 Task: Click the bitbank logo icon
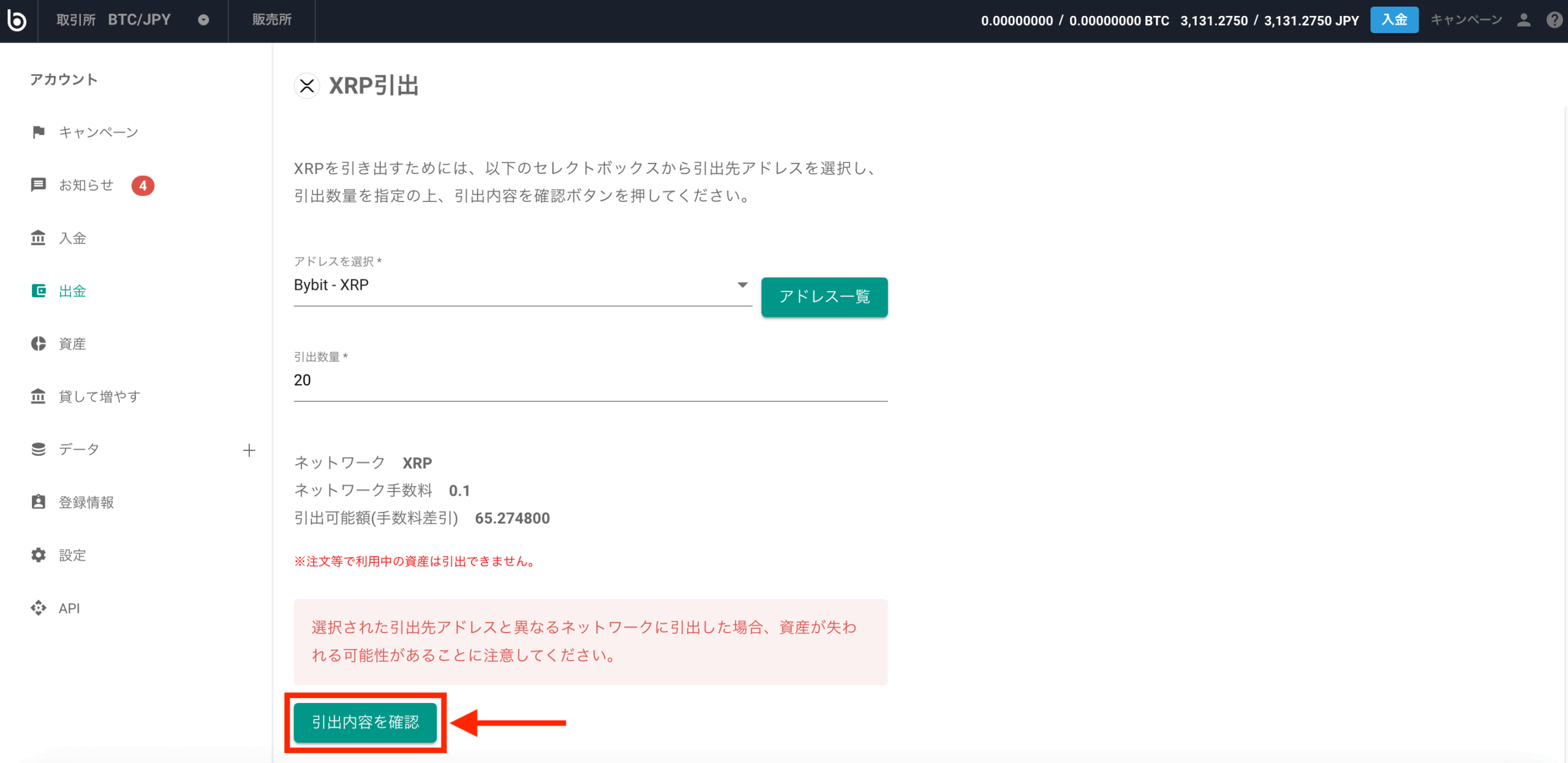[17, 20]
